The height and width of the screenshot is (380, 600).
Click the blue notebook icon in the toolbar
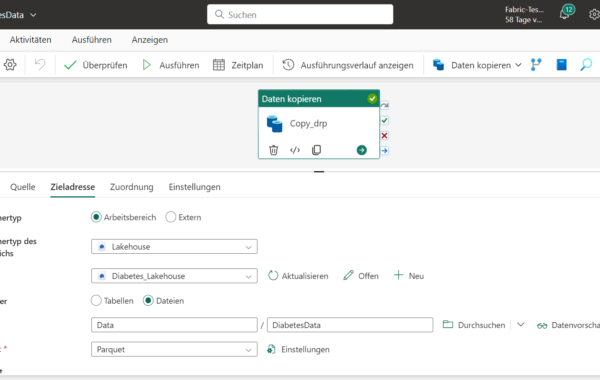point(561,65)
